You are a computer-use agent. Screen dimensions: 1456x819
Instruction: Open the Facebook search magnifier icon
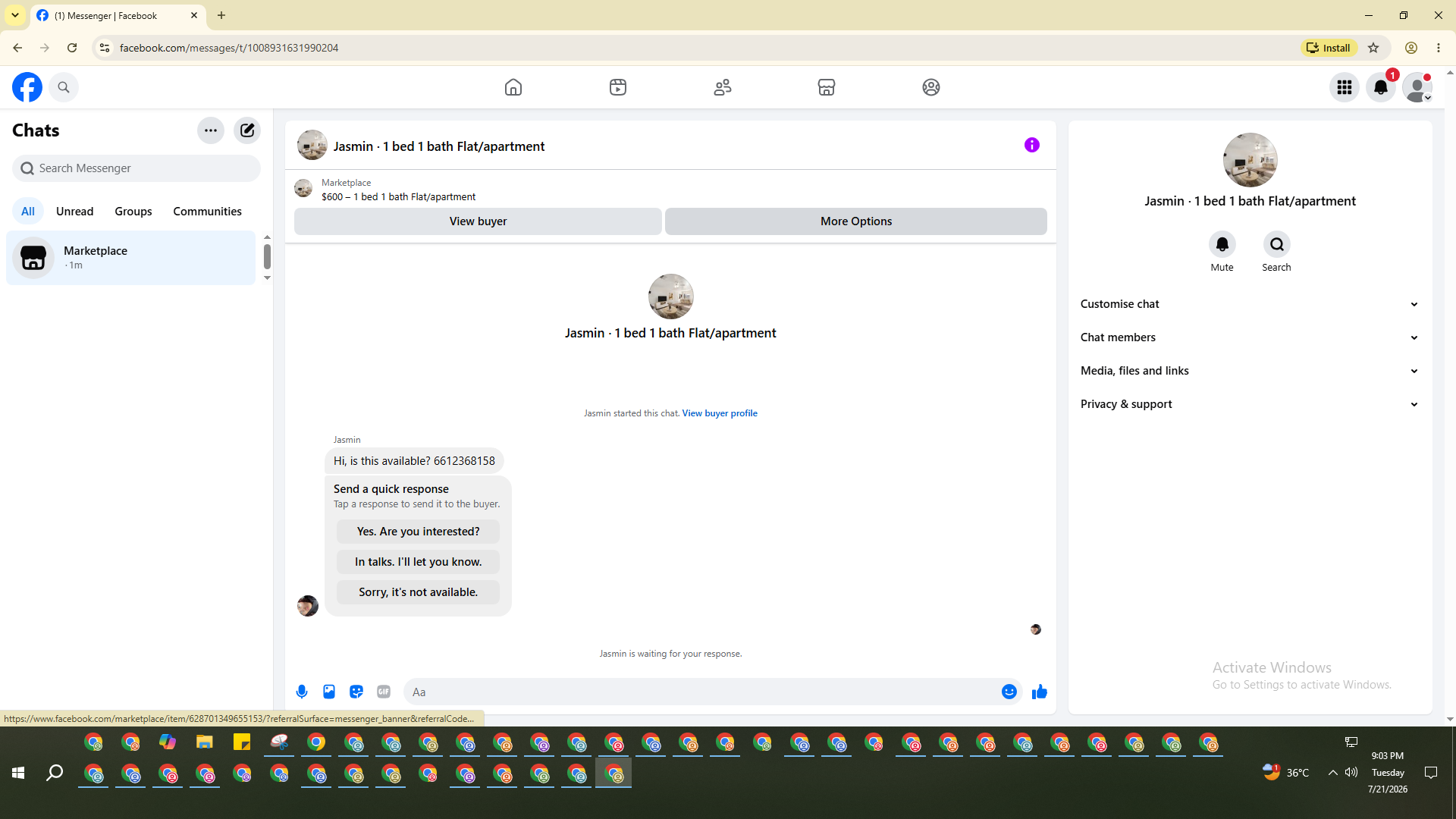pyautogui.click(x=64, y=87)
